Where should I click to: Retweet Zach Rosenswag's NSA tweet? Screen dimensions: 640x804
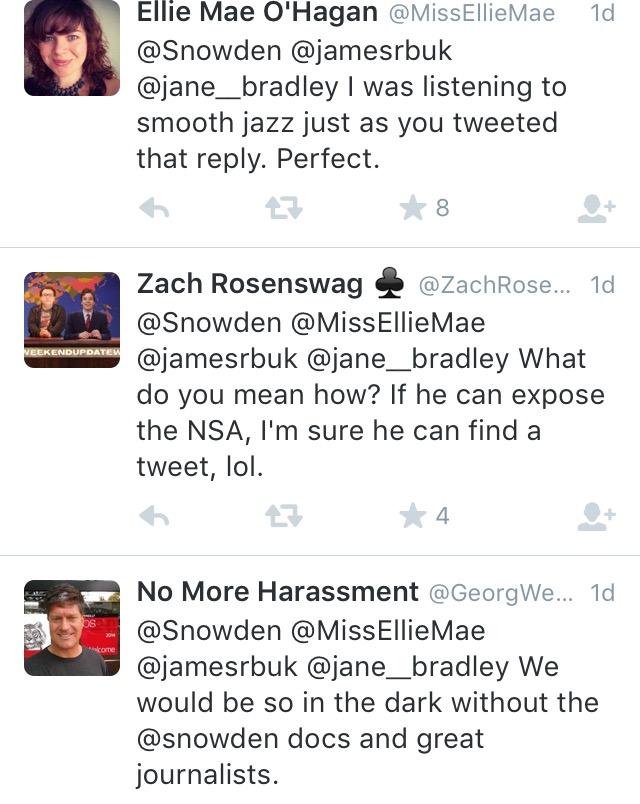(277, 516)
